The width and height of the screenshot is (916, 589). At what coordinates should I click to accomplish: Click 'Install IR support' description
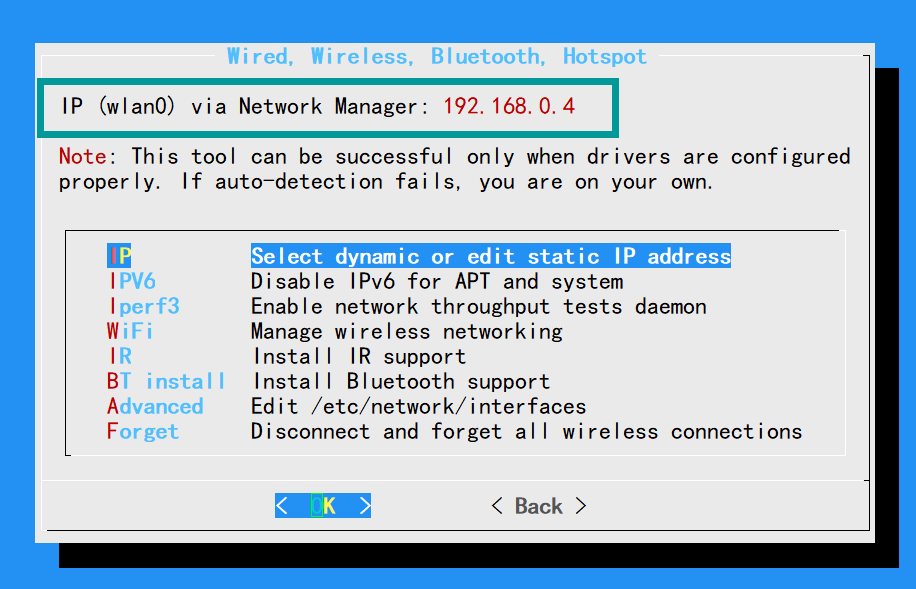(x=358, y=356)
